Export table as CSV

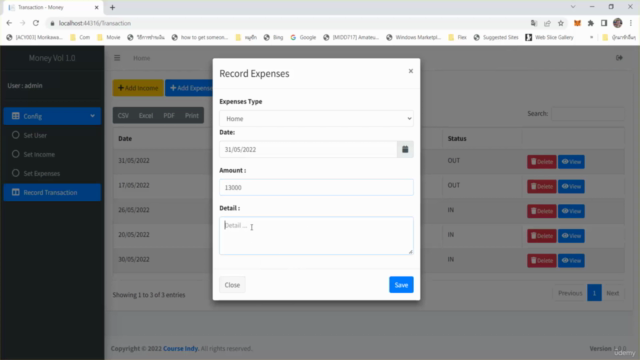pos(123,116)
